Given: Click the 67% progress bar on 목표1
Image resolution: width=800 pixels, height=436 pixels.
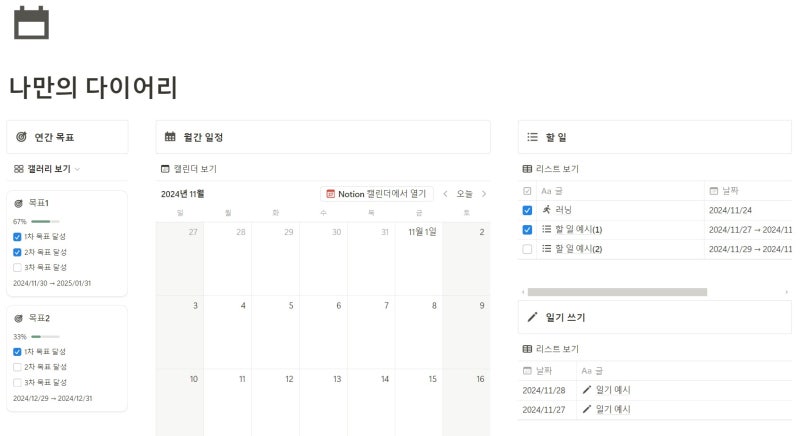Looking at the screenshot, I should [45, 221].
